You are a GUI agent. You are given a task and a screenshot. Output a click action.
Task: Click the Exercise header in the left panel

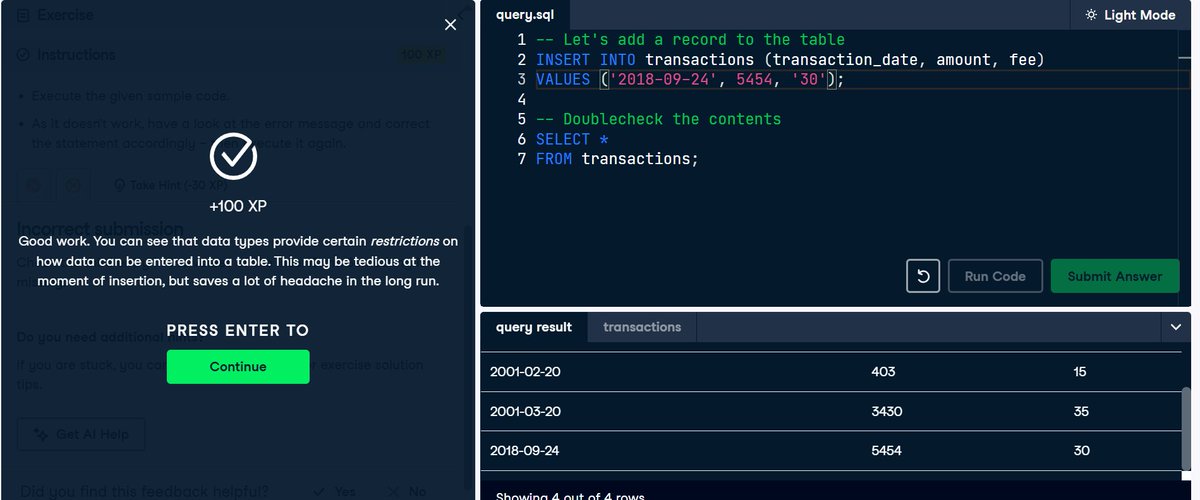(65, 15)
